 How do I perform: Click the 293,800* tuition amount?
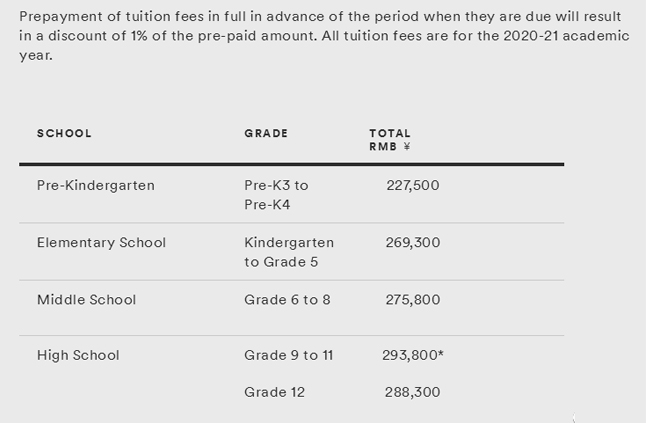tap(413, 355)
